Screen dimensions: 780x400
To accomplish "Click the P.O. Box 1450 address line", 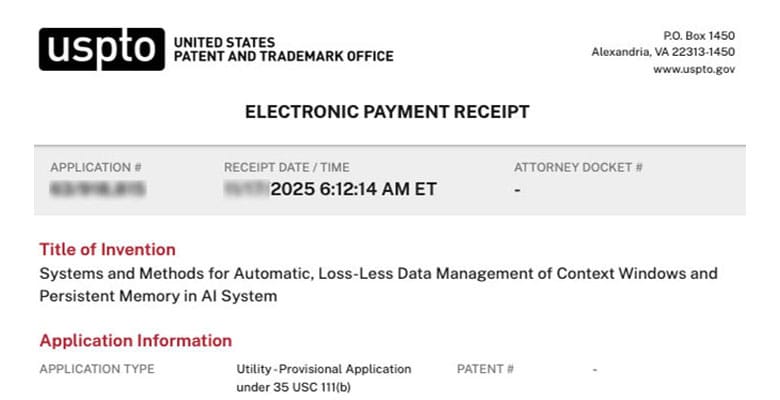I will [698, 35].
